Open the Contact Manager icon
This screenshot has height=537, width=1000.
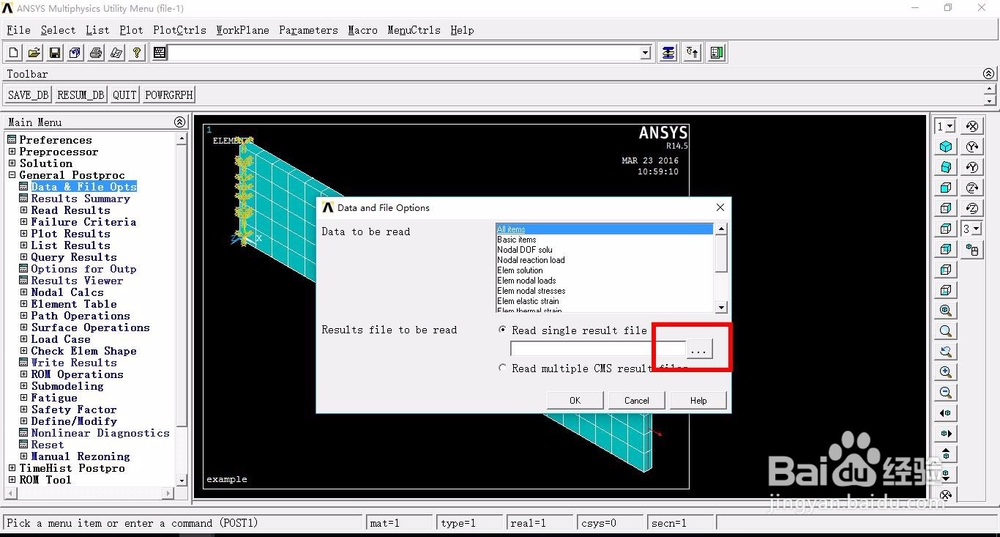pyautogui.click(x=717, y=53)
